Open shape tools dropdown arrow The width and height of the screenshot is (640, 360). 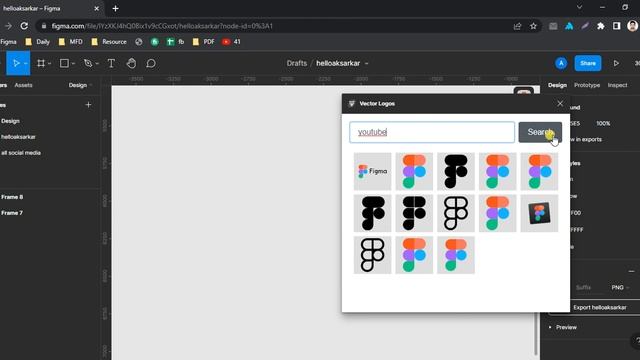[x=73, y=64]
